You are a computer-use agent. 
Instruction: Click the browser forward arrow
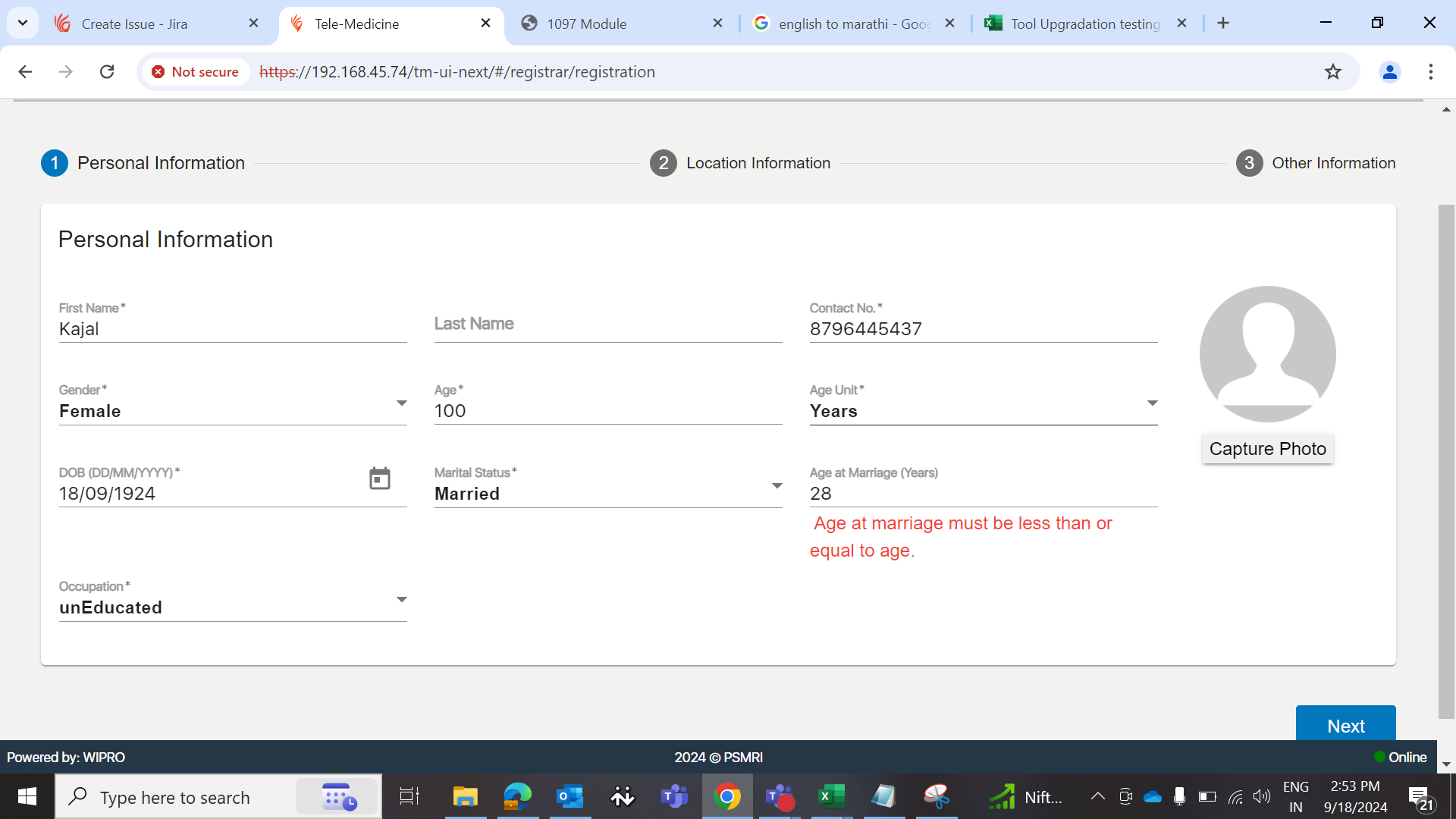[66, 71]
